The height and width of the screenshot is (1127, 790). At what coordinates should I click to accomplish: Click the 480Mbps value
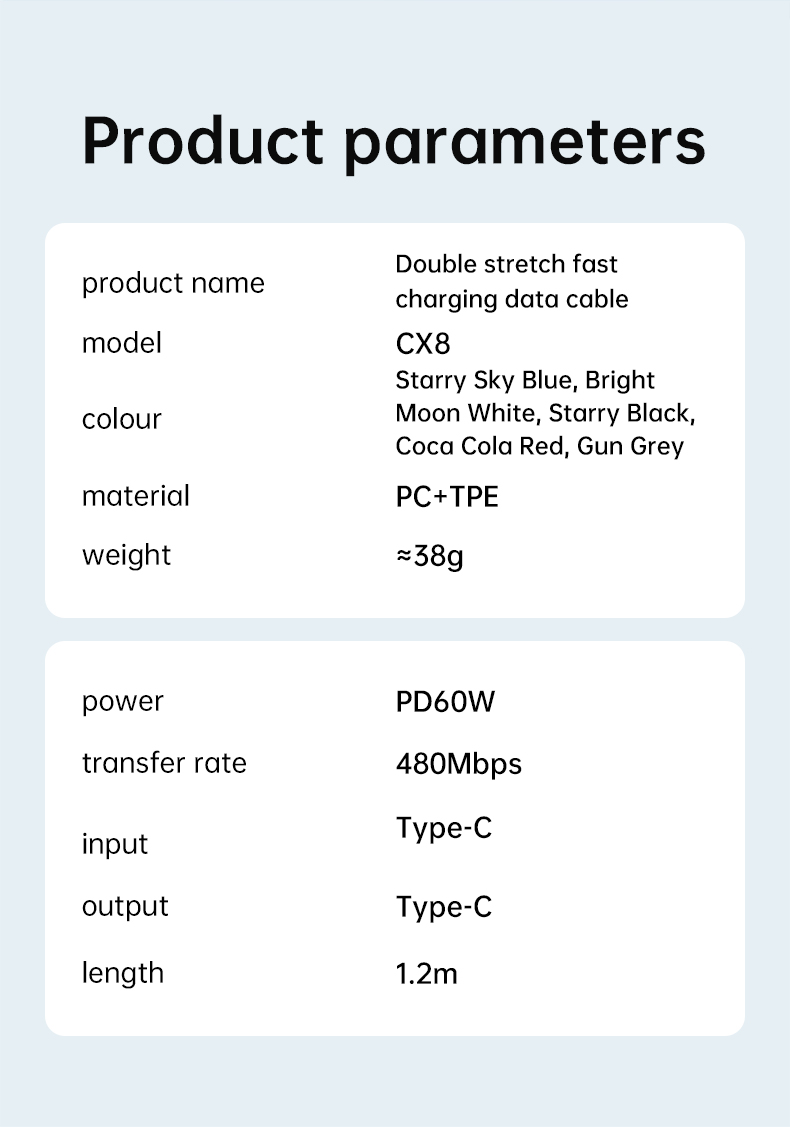[x=459, y=765]
